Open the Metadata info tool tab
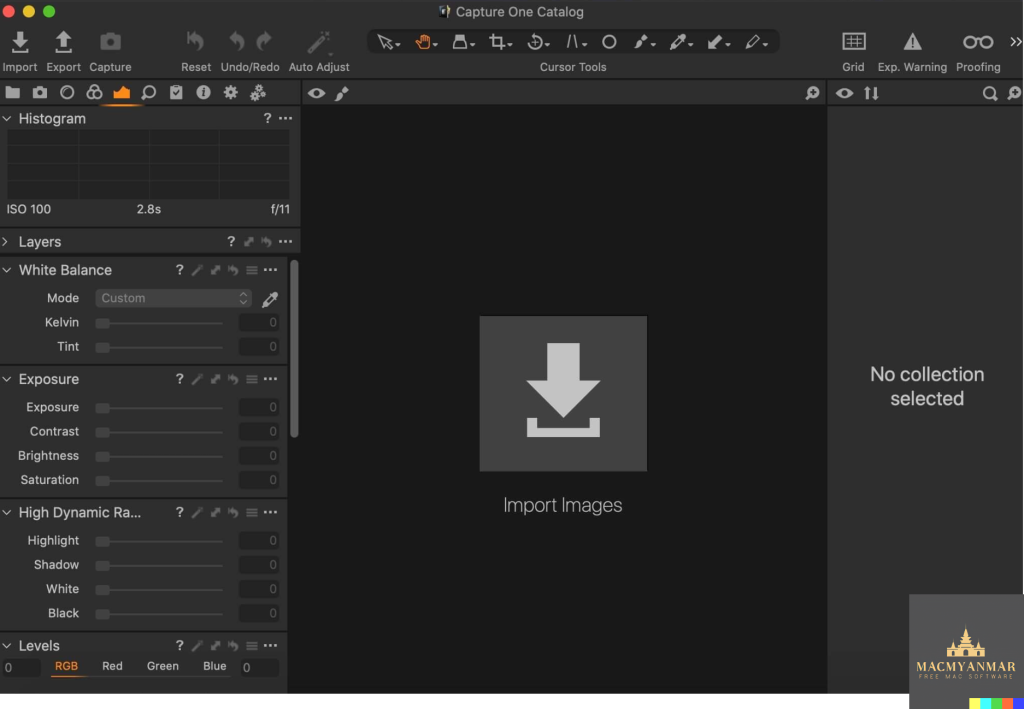Screen dimensions: 1024x709 point(204,93)
